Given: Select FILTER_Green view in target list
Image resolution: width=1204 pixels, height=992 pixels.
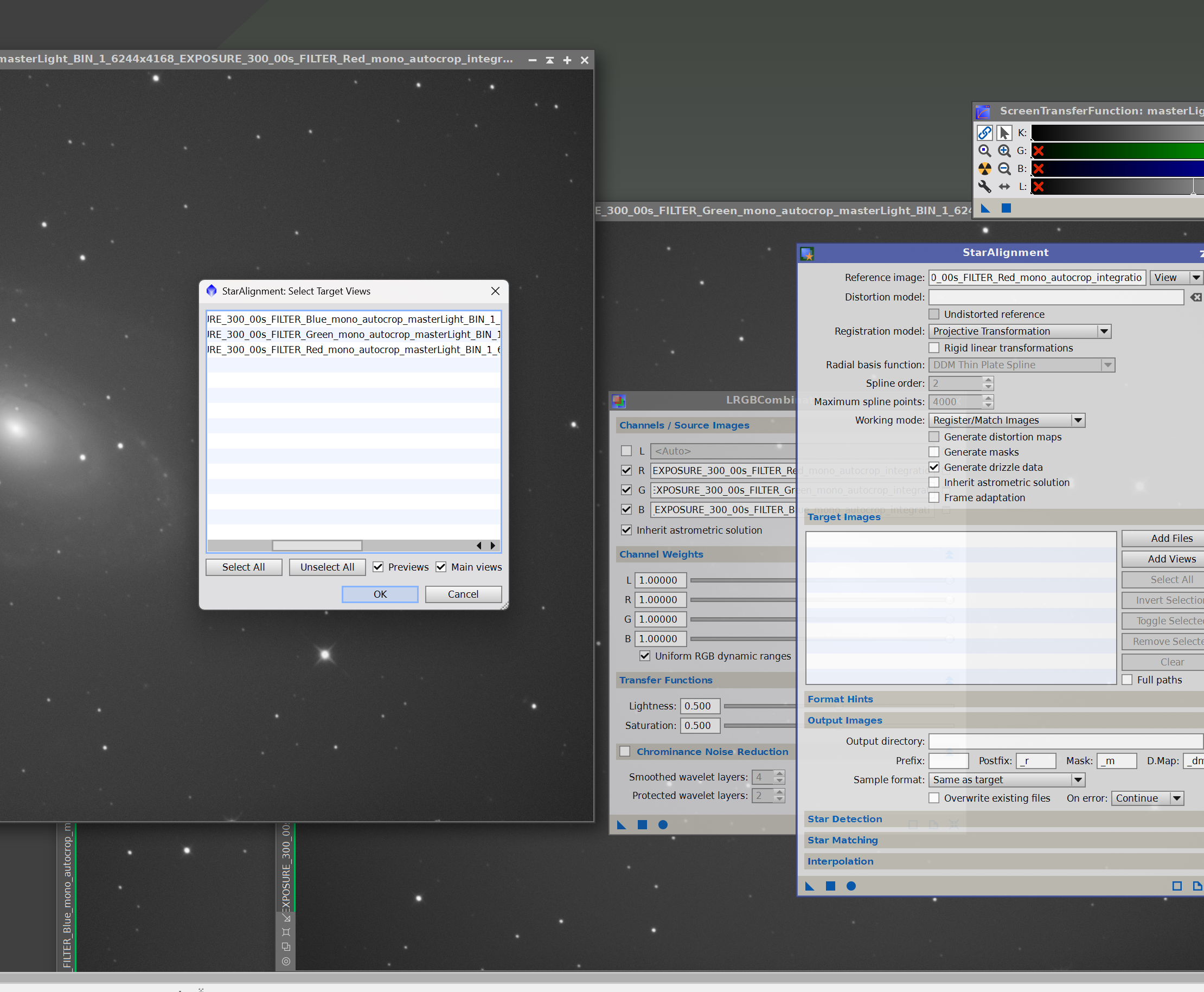Looking at the screenshot, I should [x=353, y=334].
